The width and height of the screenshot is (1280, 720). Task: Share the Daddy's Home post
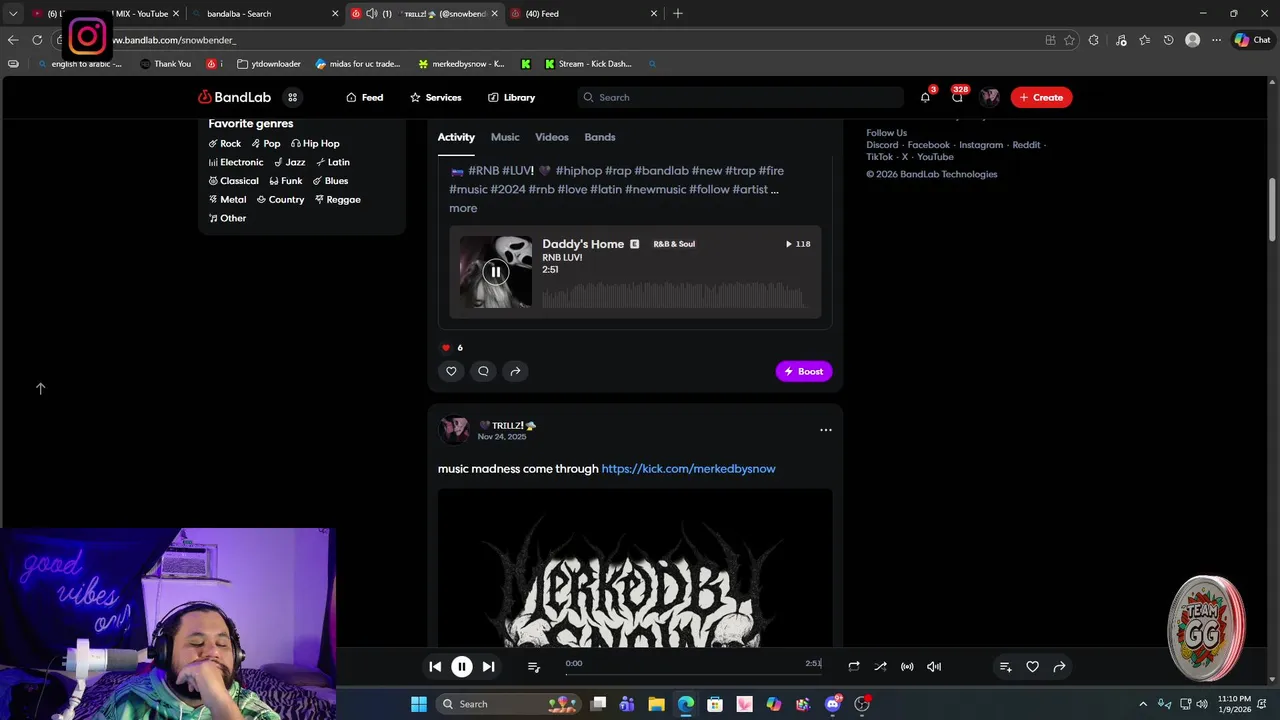click(515, 371)
